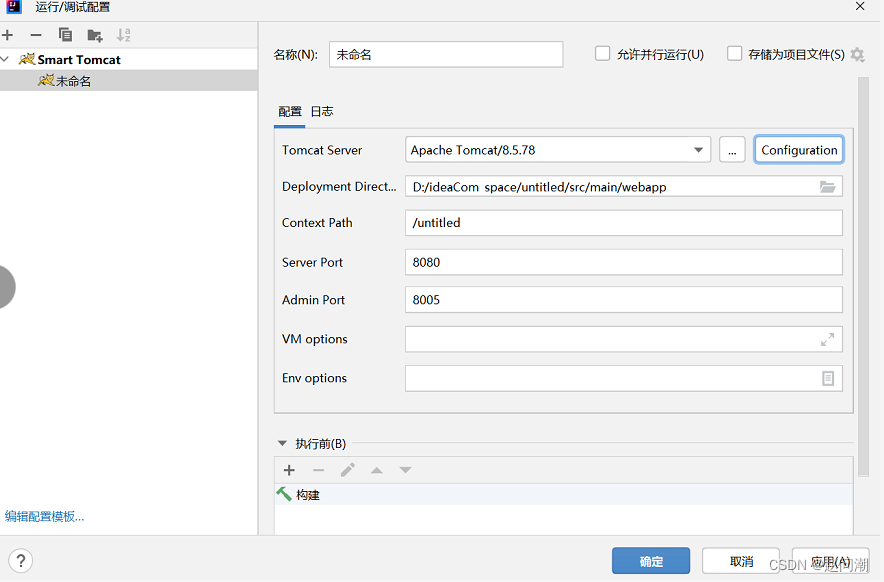Add a new run configuration
884x582 pixels.
pos(7,35)
